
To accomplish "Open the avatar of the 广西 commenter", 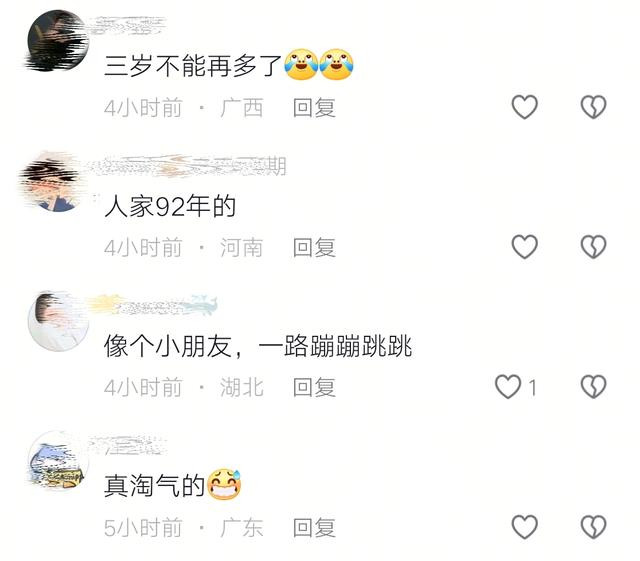I will click(58, 40).
